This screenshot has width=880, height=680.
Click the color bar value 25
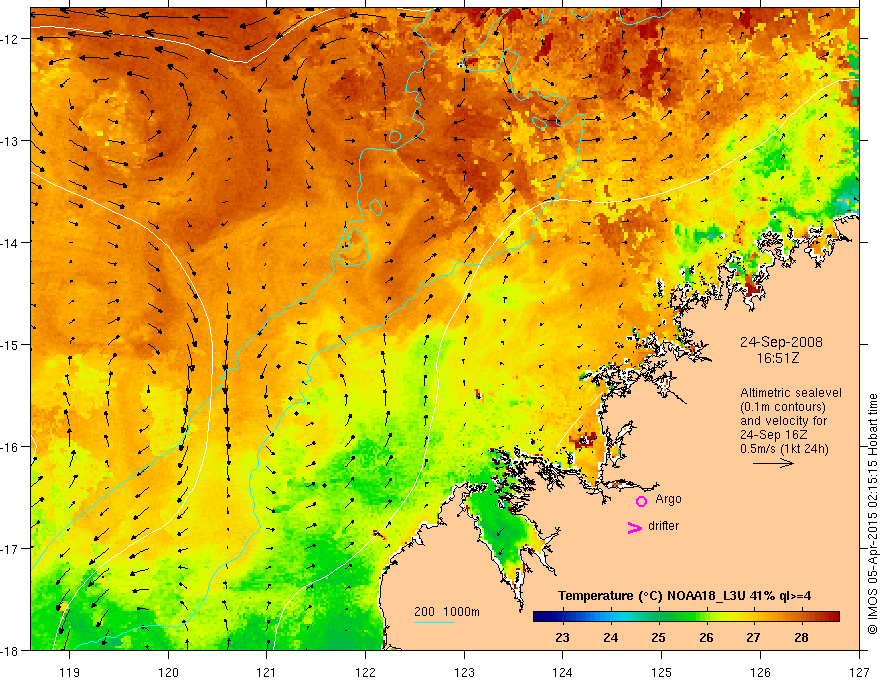(658, 637)
